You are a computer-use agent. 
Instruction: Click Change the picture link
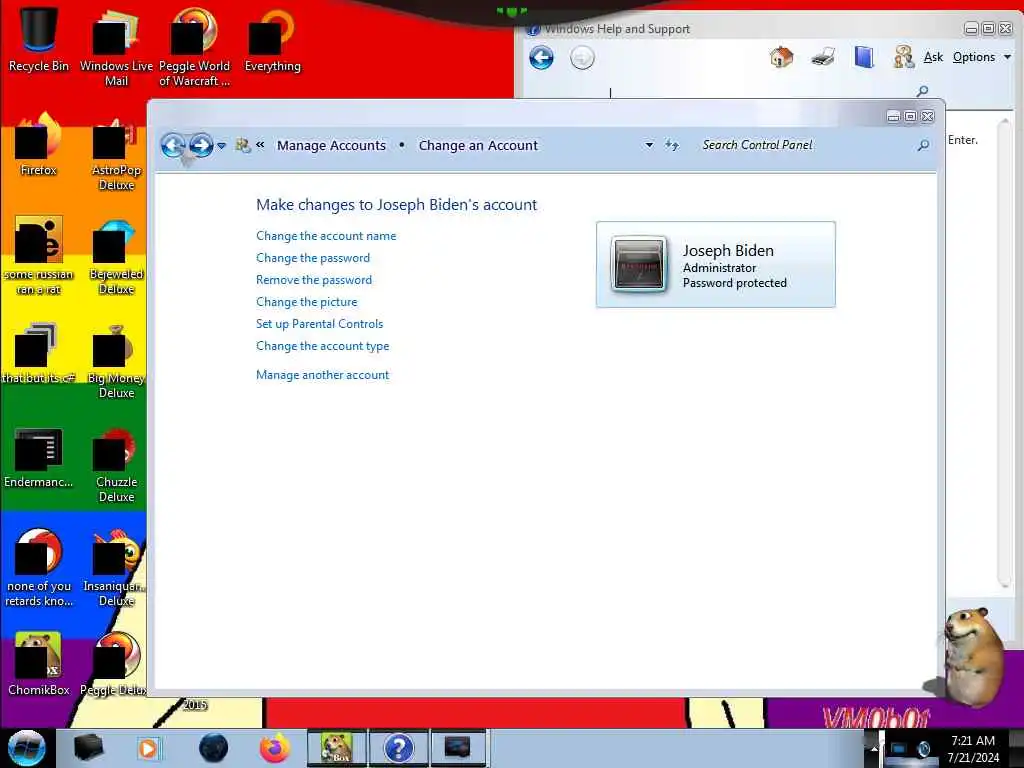point(307,302)
